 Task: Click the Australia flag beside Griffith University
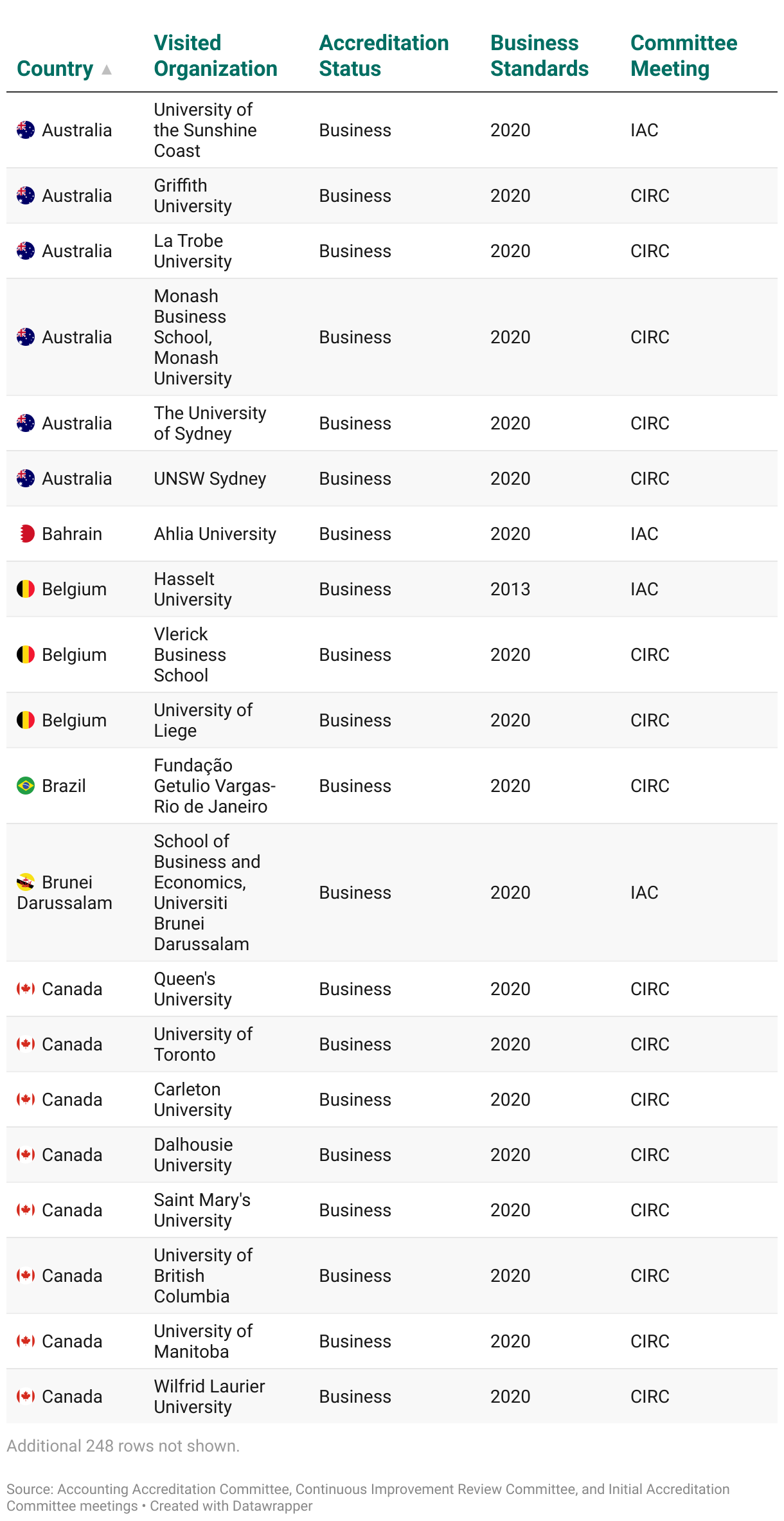tap(26, 195)
